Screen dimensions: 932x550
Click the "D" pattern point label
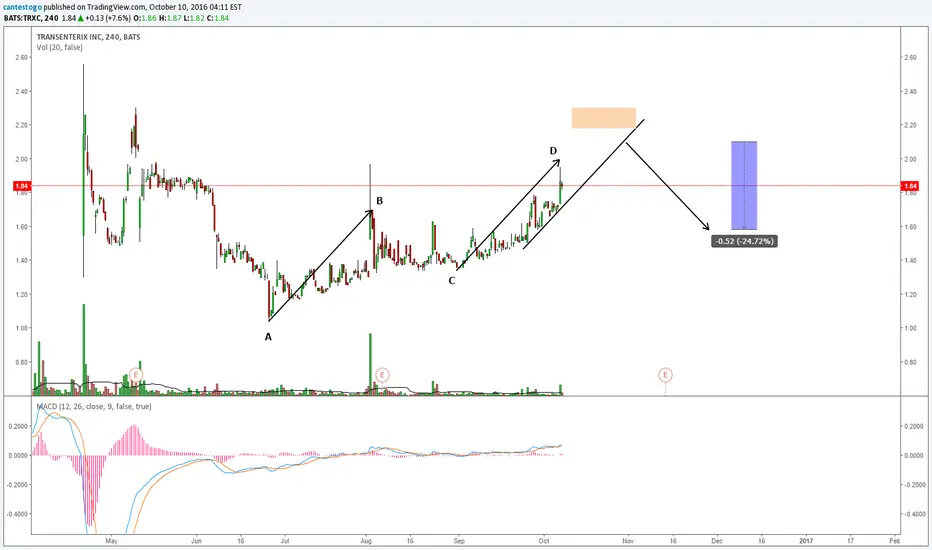(553, 151)
